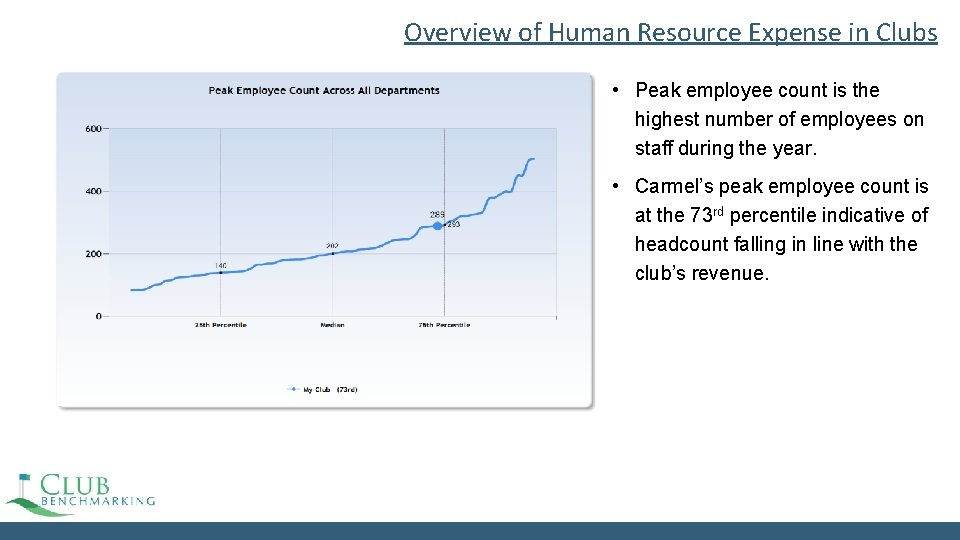Screen dimensions: 960x540
Task: Click the 0 y-axis value
Action: click(x=98, y=317)
